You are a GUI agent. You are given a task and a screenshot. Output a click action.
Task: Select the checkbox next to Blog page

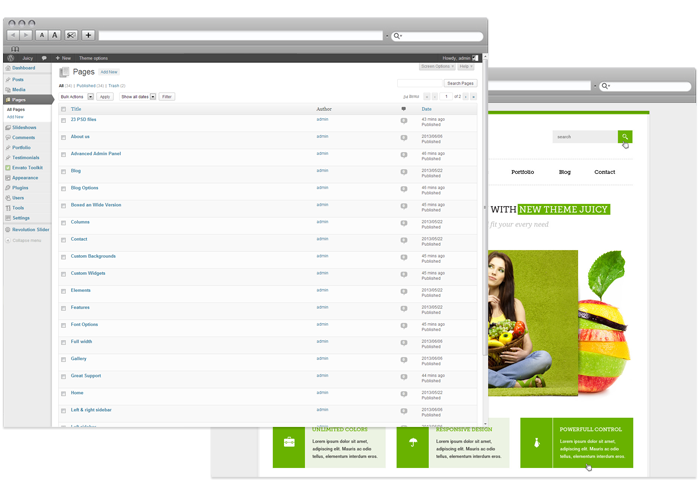pos(63,171)
